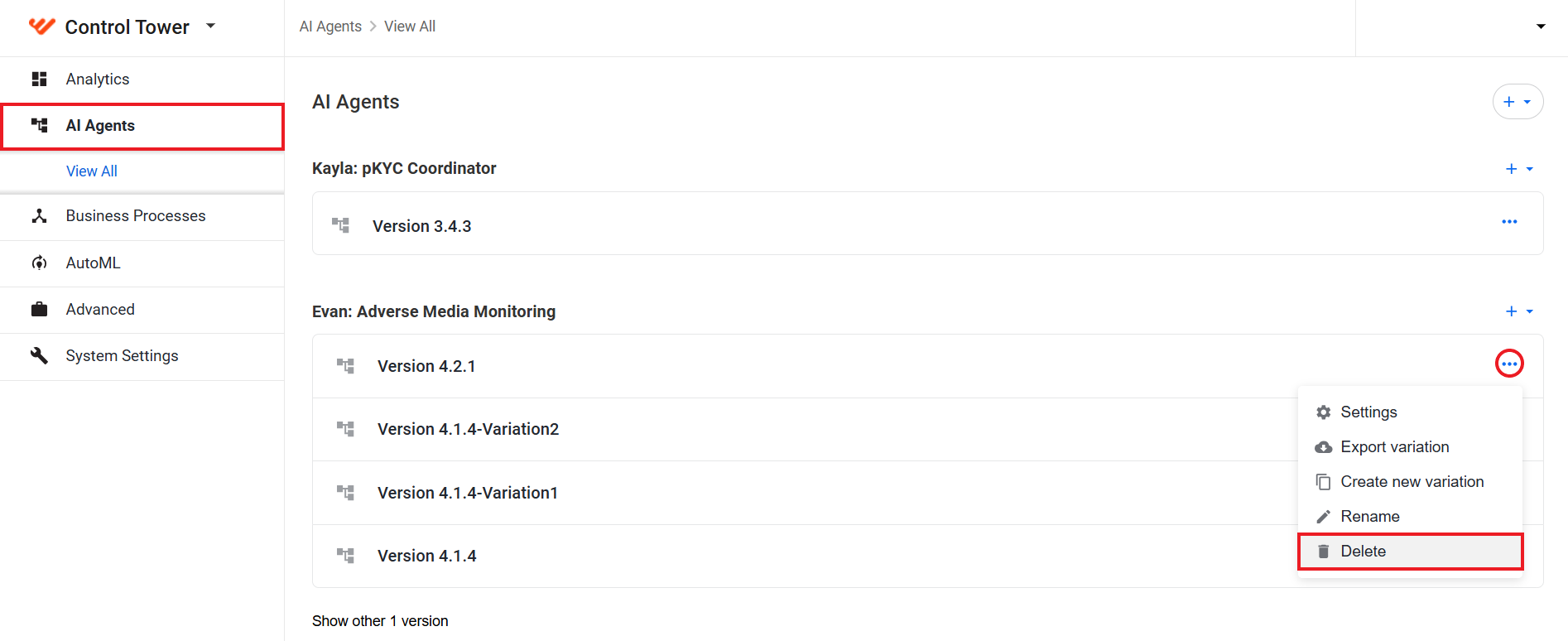Click the agent icon beside Version 4.1.4-Variation2
This screenshot has height=641, width=1568.
click(345, 429)
